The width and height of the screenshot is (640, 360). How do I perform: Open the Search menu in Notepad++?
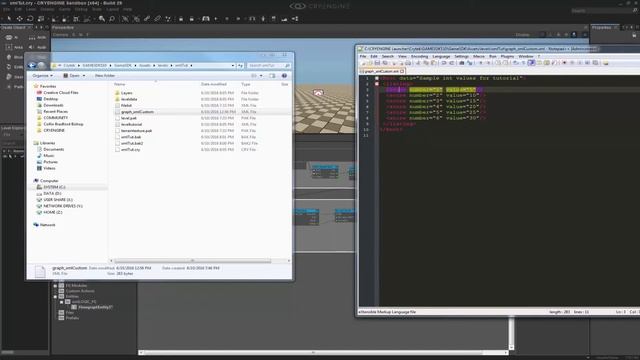[388, 56]
